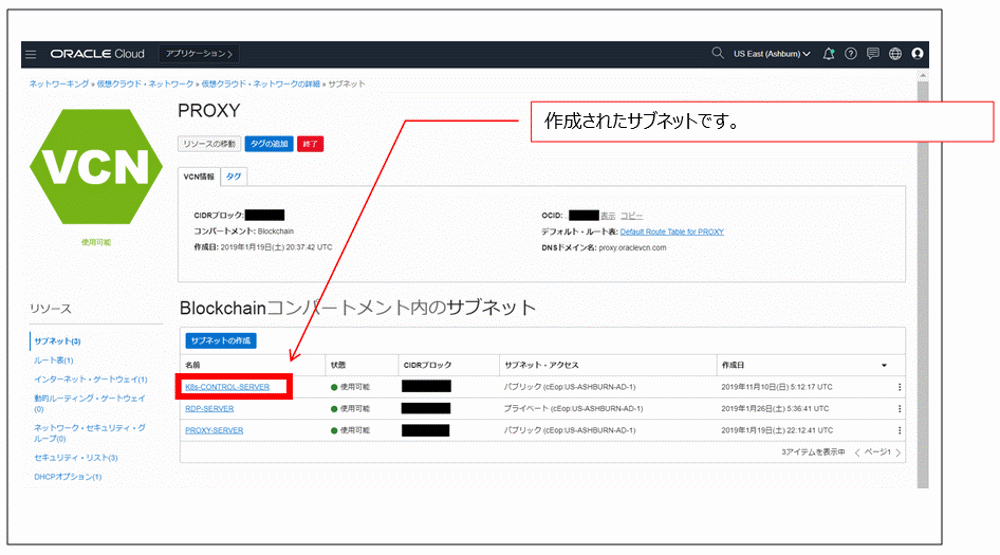Open 仮想クラウド・ネットワークの詳細 breadcrumb link
1000x555 pixels.
(260, 84)
